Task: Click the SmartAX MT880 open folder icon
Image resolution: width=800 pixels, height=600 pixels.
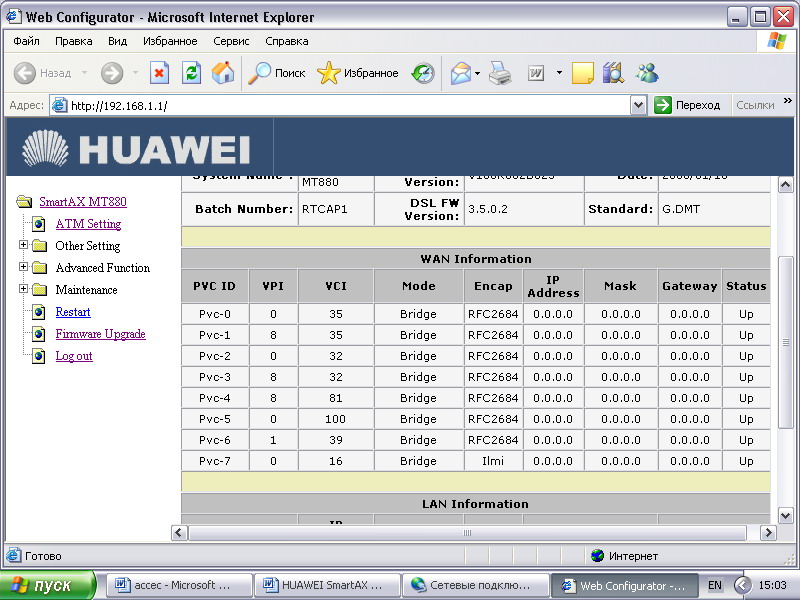Action: (x=24, y=202)
